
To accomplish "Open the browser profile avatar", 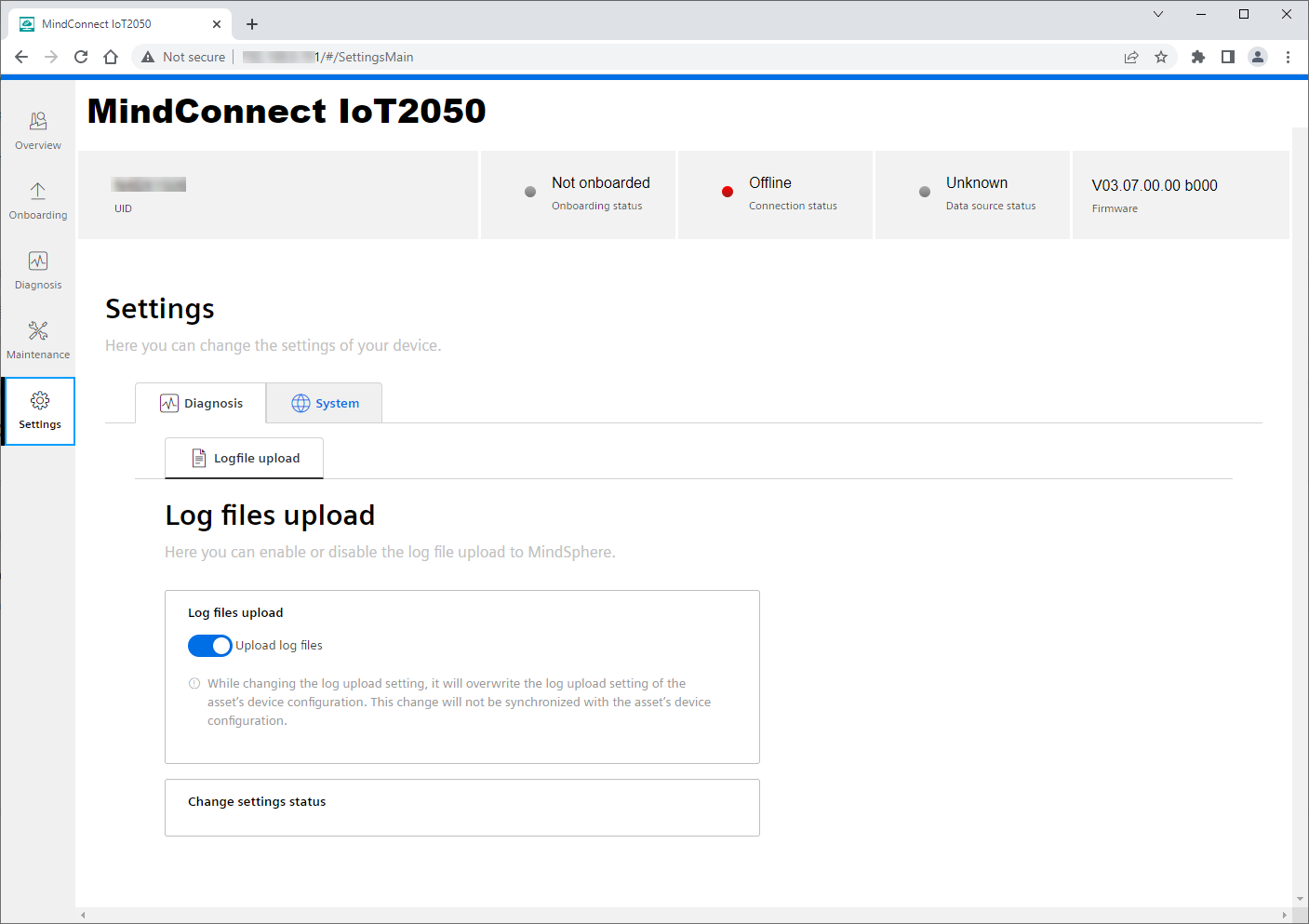I will 1258,57.
